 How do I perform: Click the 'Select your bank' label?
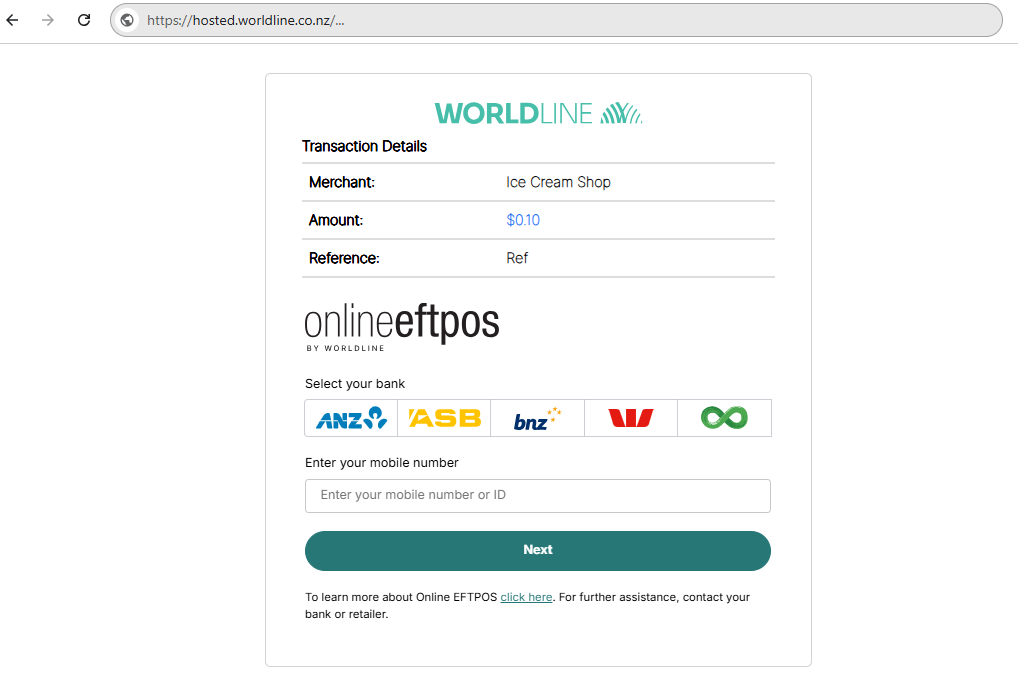pos(354,384)
